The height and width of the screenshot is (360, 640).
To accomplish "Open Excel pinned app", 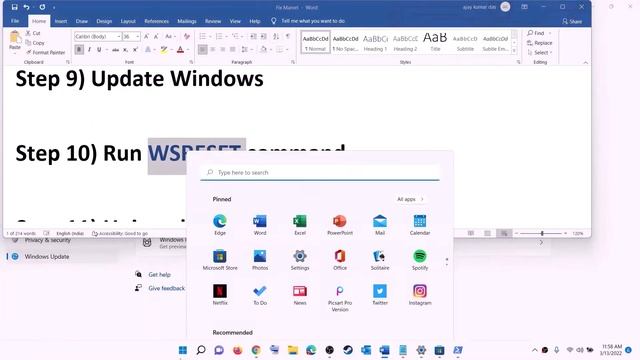I will tap(300, 224).
